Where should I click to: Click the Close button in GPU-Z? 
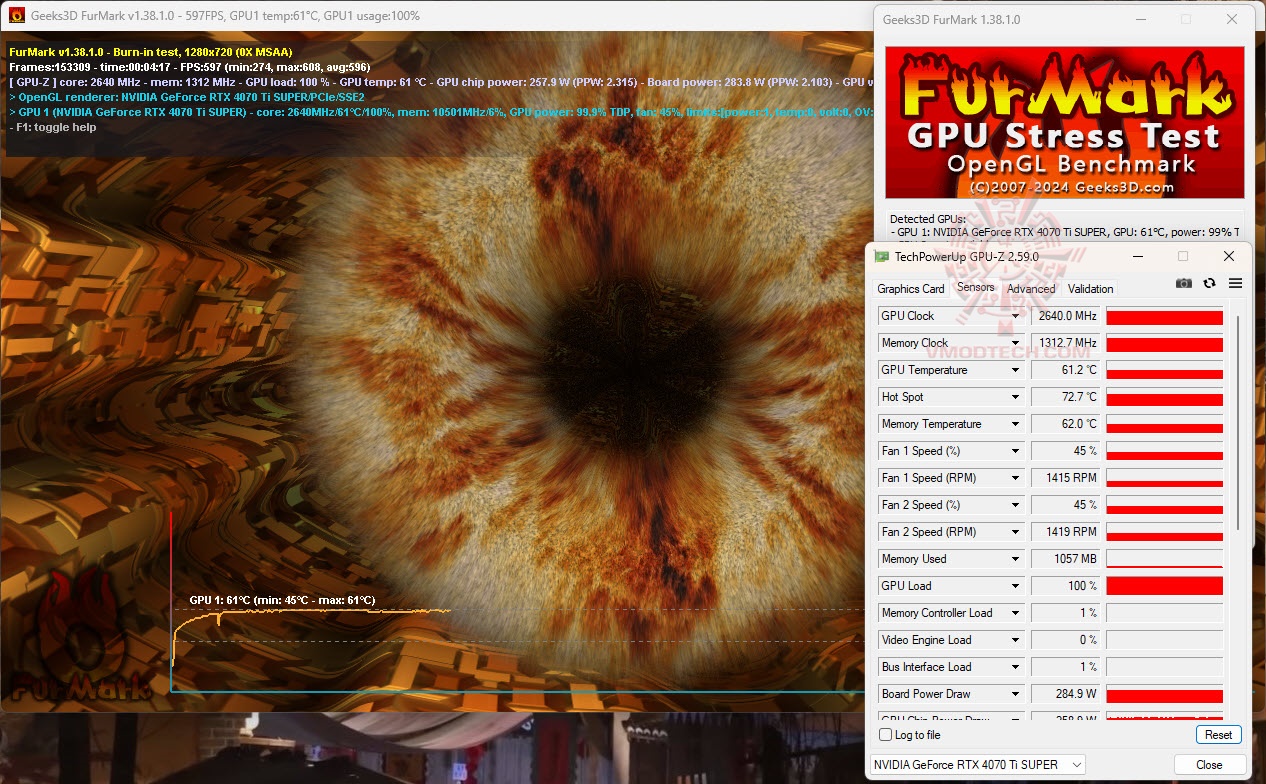(x=1209, y=765)
